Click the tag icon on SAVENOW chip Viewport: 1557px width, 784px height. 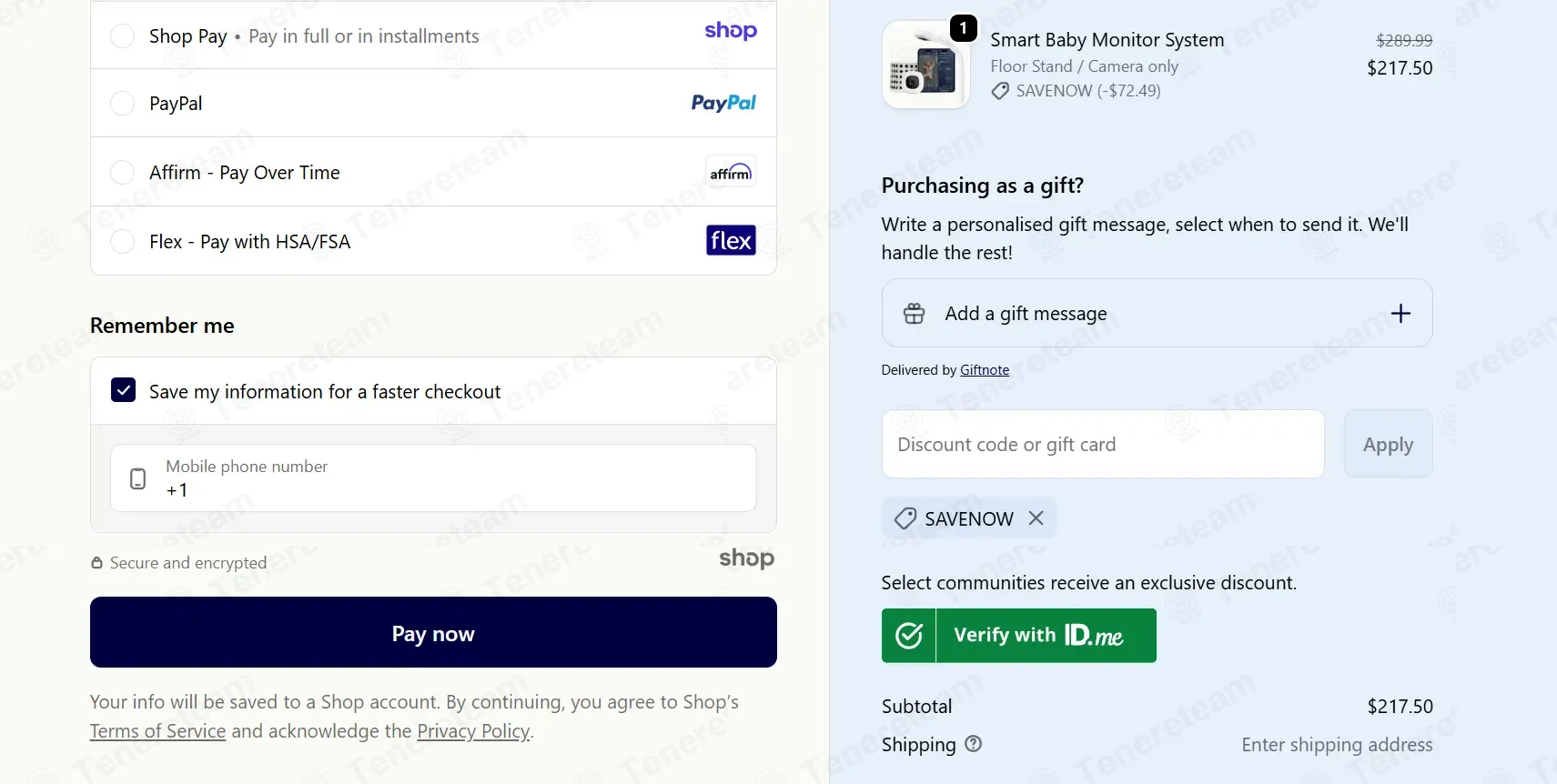(905, 518)
